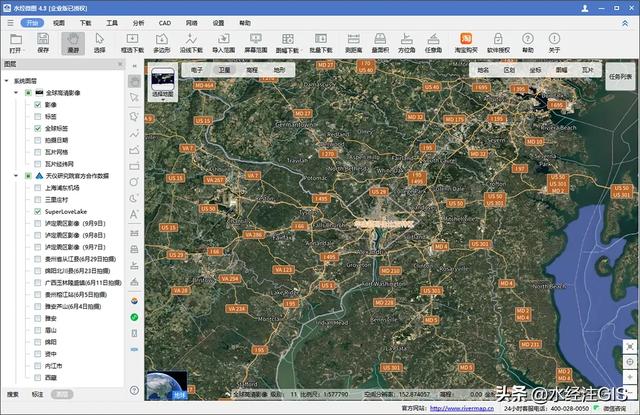
Task: Click the 框选下载 toolbar icon
Action: 133,41
